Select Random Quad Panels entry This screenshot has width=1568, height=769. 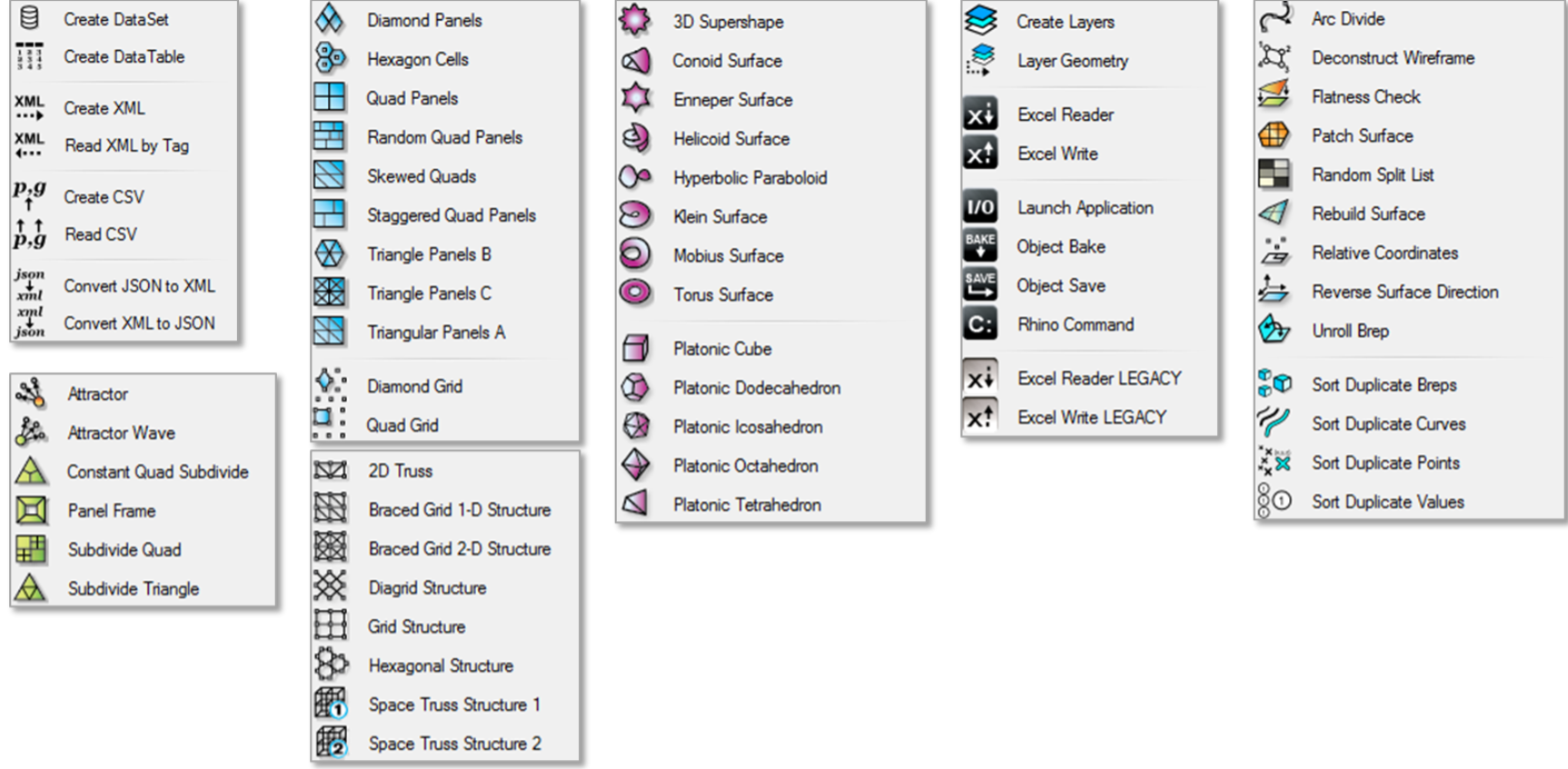click(444, 136)
